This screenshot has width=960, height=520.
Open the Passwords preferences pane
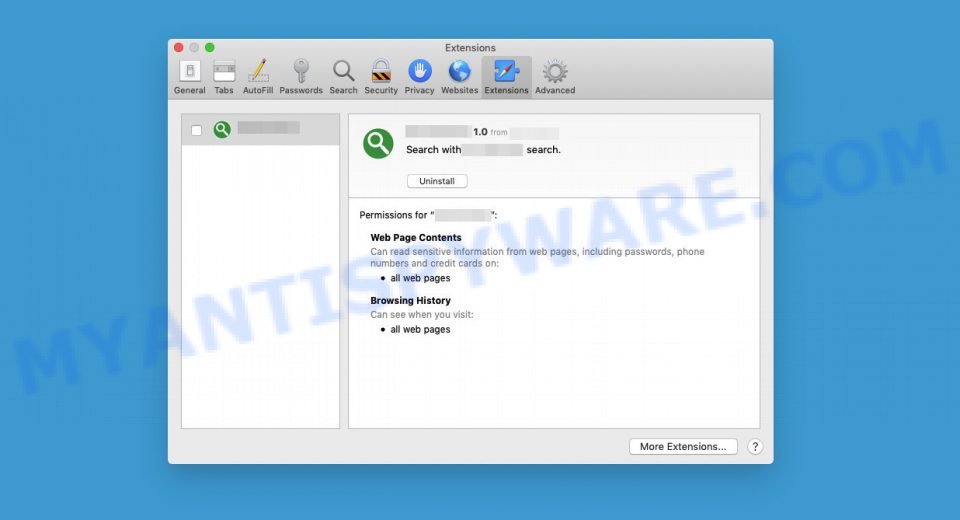301,77
